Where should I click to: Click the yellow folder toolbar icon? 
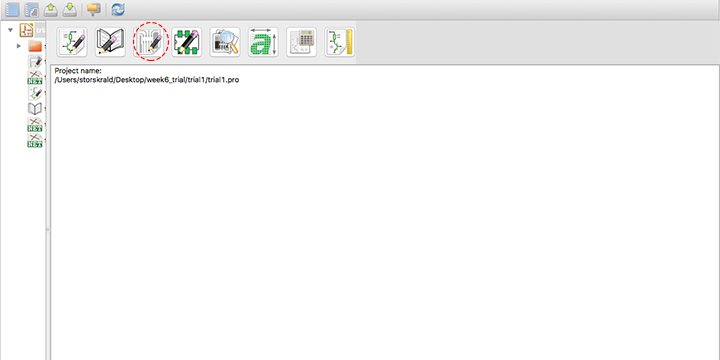tap(94, 10)
